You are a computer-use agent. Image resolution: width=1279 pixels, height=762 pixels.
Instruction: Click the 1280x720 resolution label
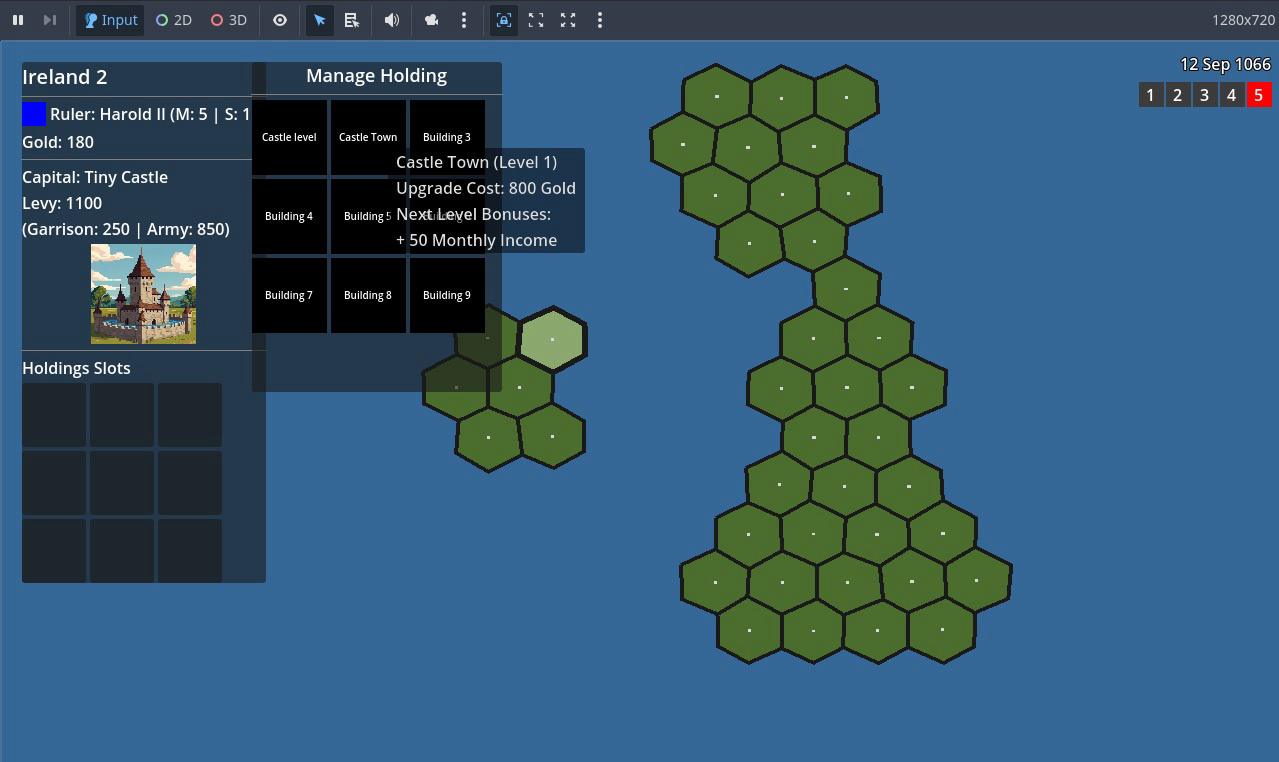point(1243,20)
